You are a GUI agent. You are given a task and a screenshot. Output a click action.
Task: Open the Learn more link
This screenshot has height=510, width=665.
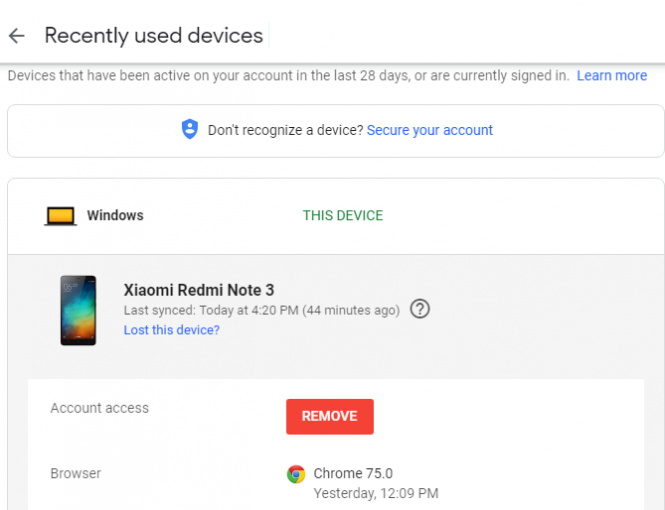[x=611, y=76]
